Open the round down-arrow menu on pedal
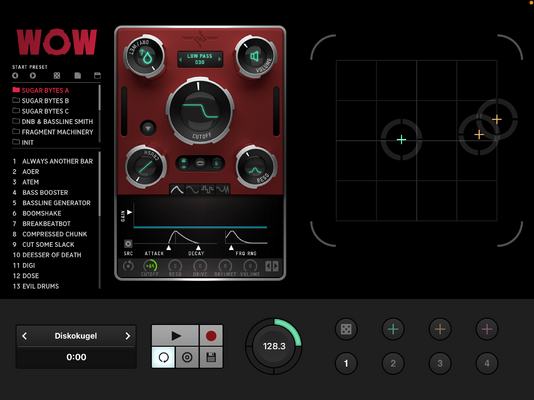The width and height of the screenshot is (534, 400). pyautogui.click(x=148, y=128)
